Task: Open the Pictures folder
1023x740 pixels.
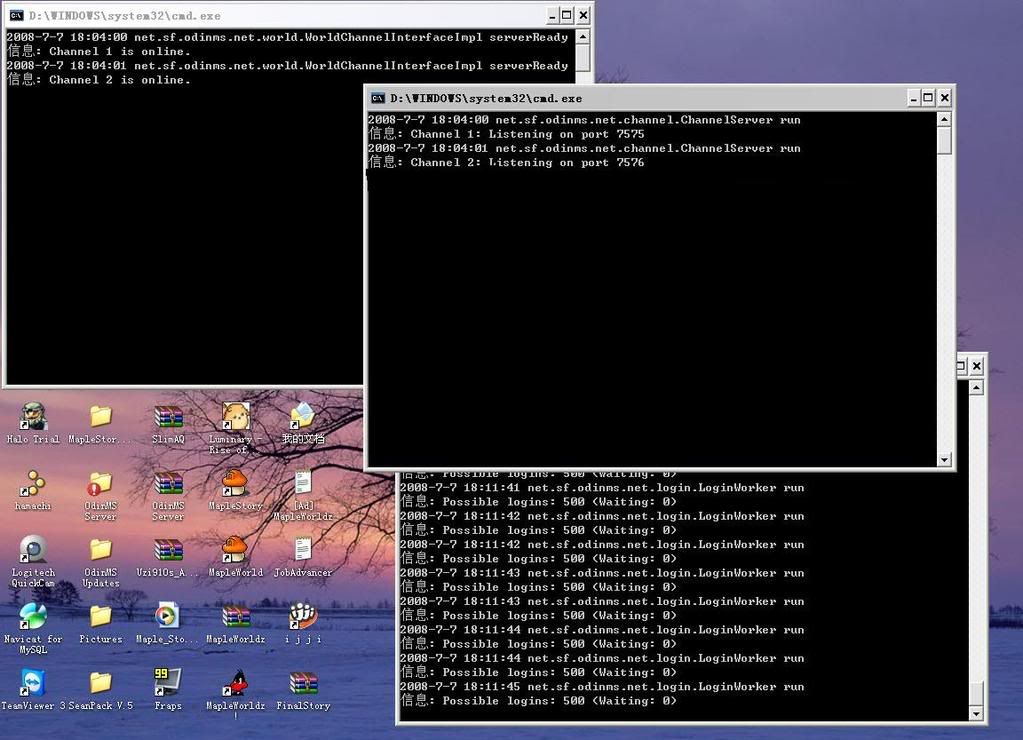Action: pyautogui.click(x=100, y=616)
